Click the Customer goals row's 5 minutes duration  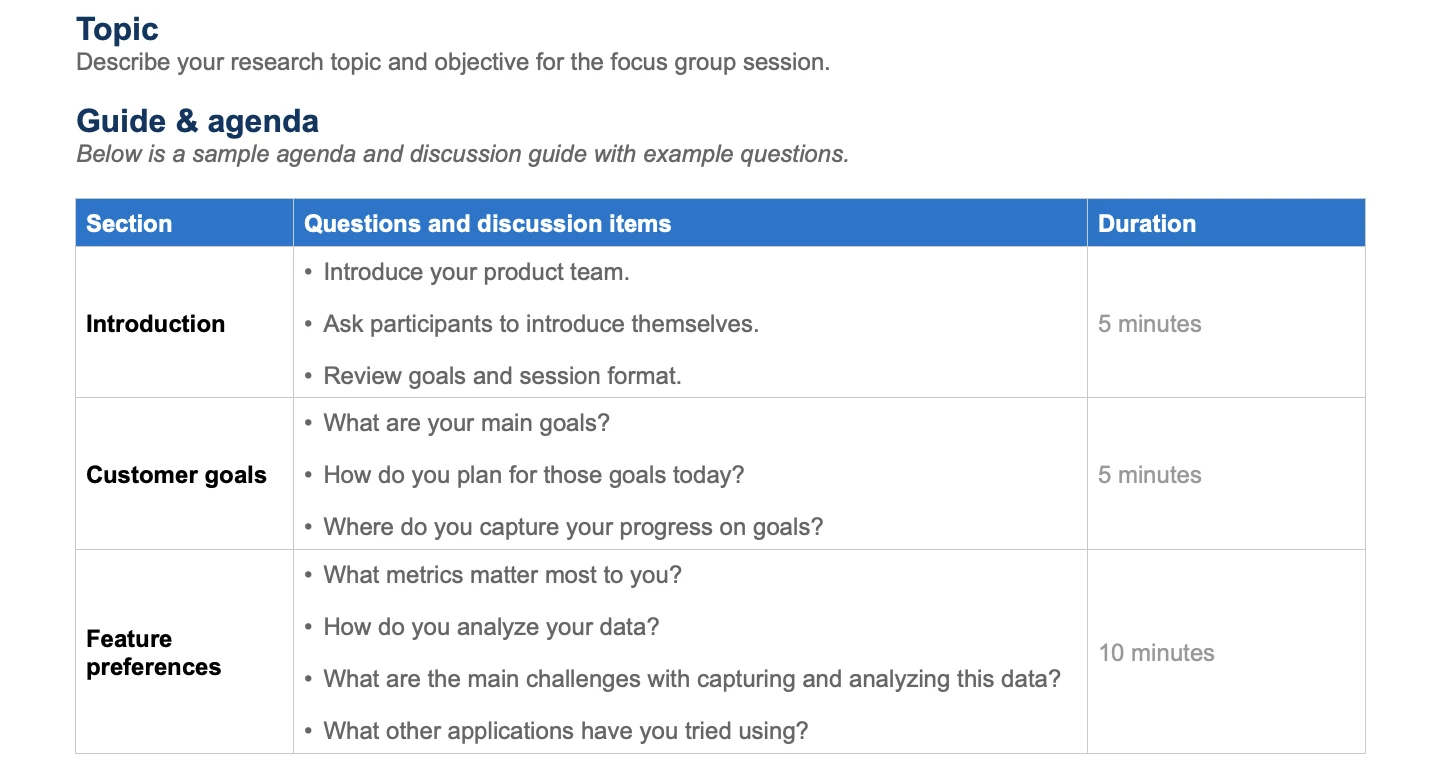coord(1149,475)
